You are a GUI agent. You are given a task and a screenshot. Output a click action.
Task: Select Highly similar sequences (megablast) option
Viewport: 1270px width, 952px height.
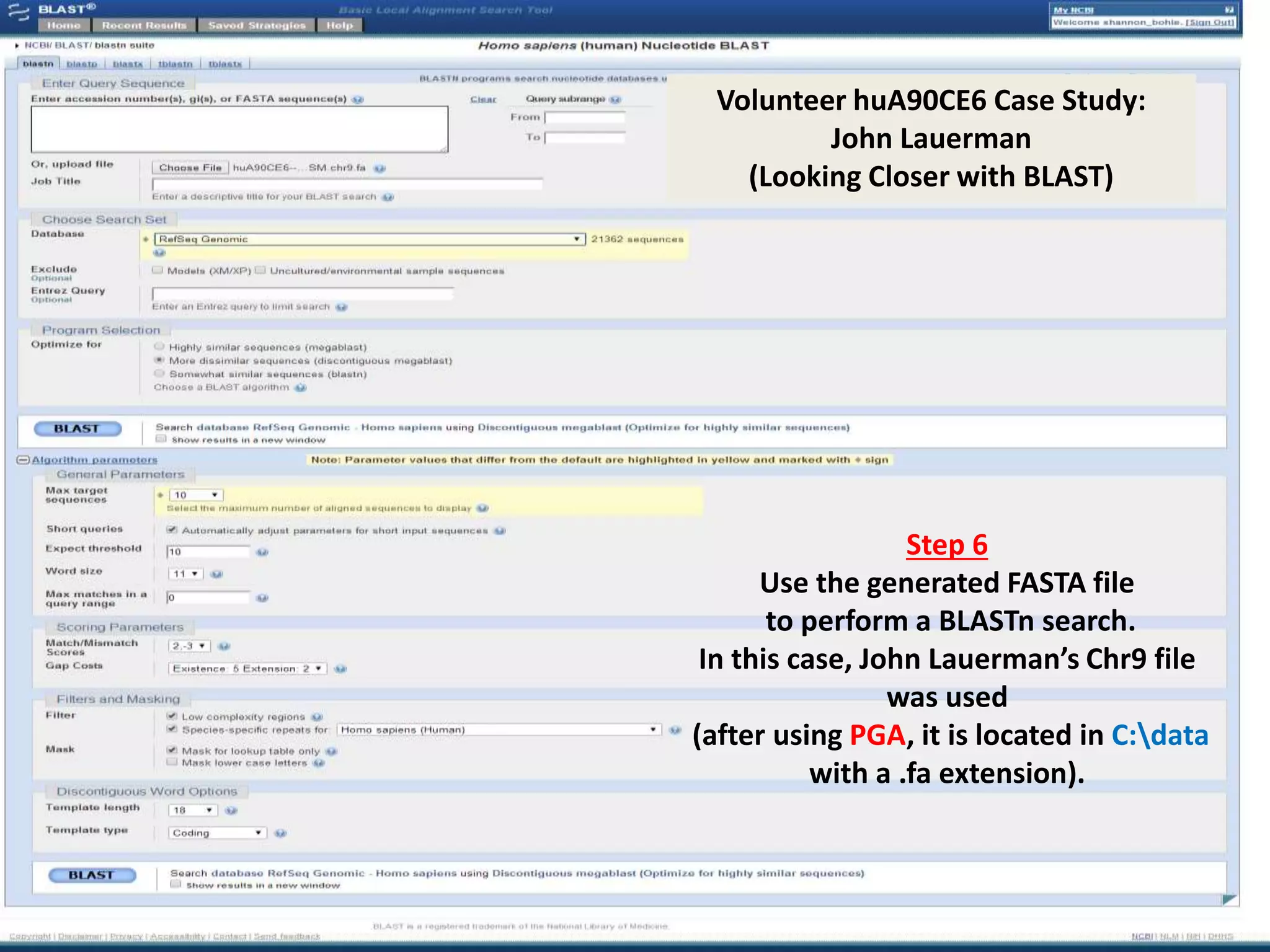pos(159,346)
